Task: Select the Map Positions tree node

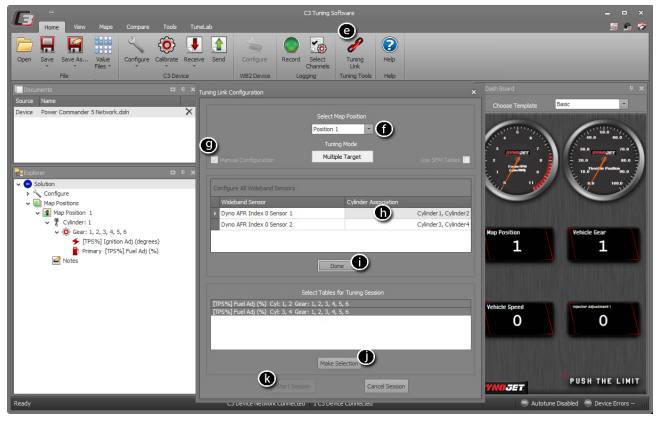Action: (61, 203)
